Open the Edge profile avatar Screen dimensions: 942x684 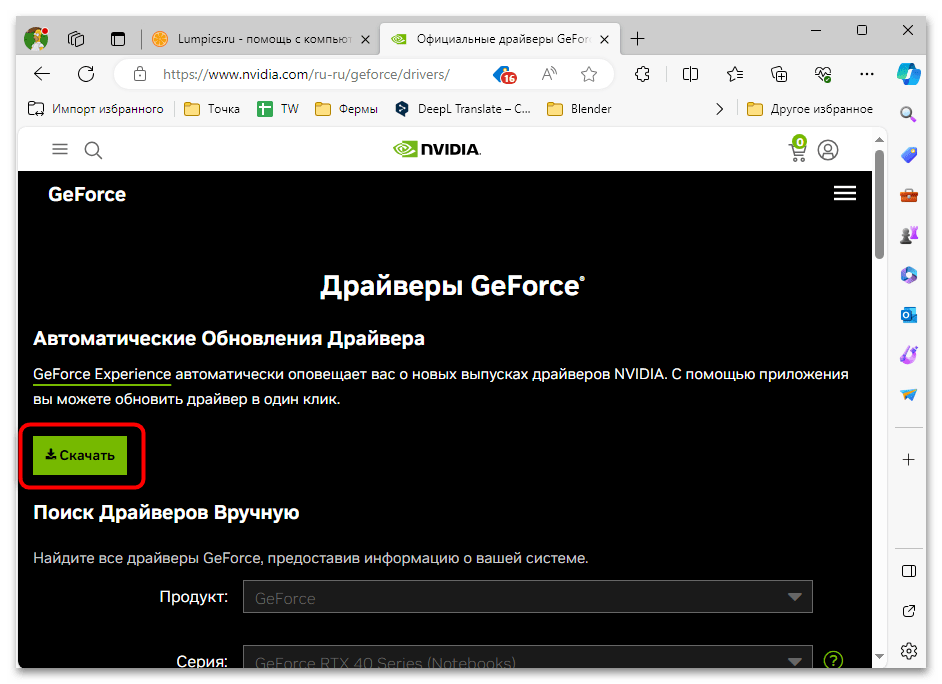(x=37, y=38)
